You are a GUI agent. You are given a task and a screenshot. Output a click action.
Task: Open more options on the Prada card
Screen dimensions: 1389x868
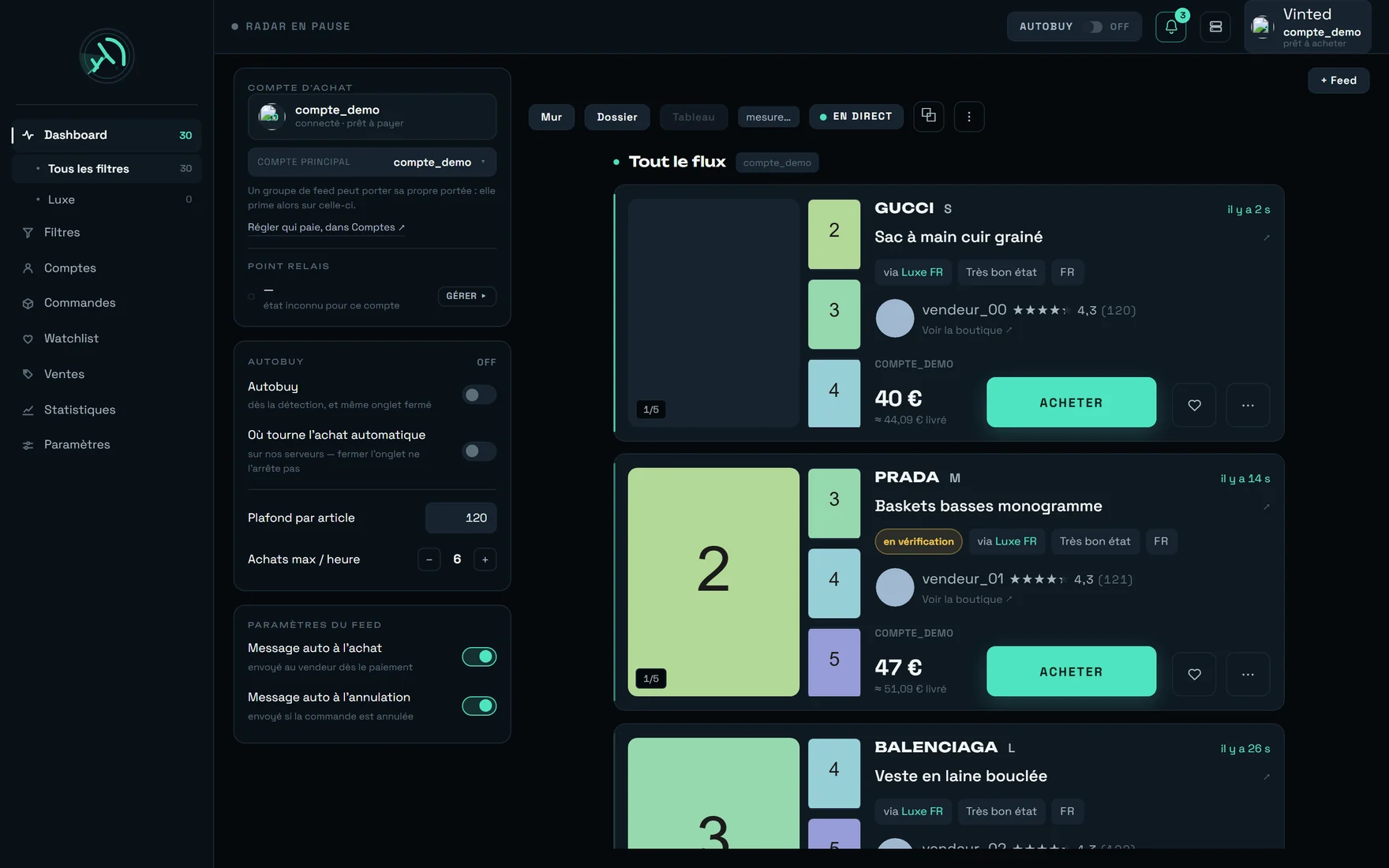1248,674
